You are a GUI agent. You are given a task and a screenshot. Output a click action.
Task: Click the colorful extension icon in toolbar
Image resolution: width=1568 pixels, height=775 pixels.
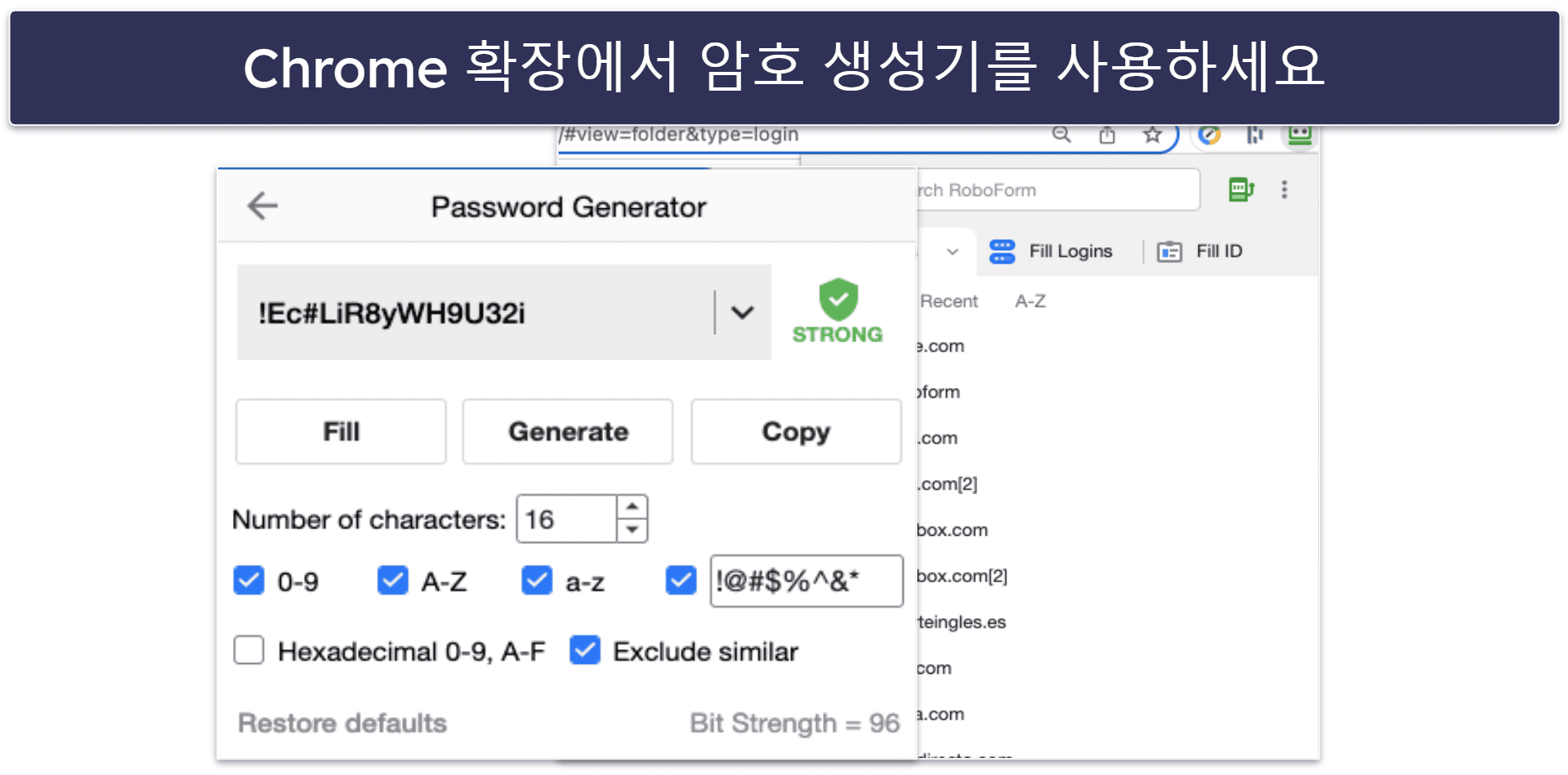[x=1210, y=135]
